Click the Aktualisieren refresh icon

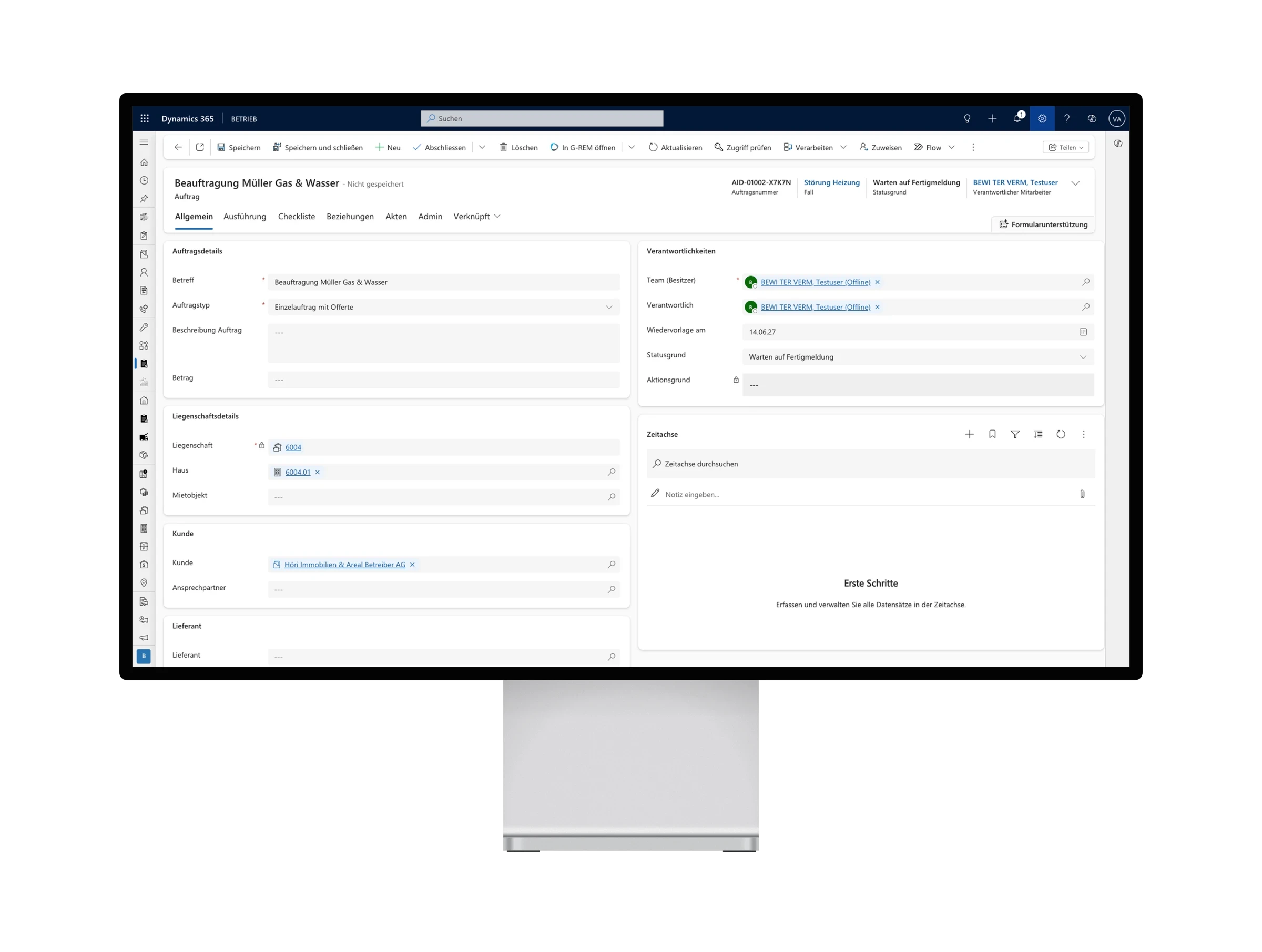pyautogui.click(x=654, y=147)
